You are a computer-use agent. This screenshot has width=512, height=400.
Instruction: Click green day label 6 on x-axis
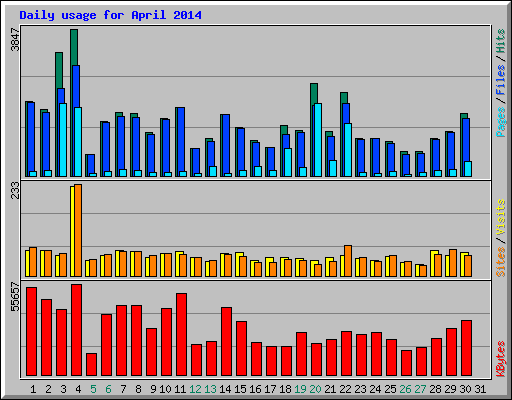pos(108,389)
